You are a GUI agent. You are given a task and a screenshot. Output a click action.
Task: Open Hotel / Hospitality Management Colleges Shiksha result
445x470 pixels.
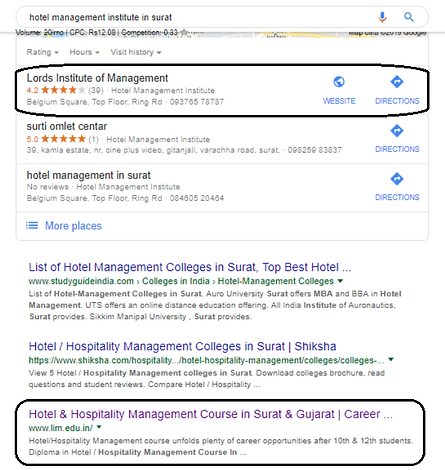coord(182,347)
